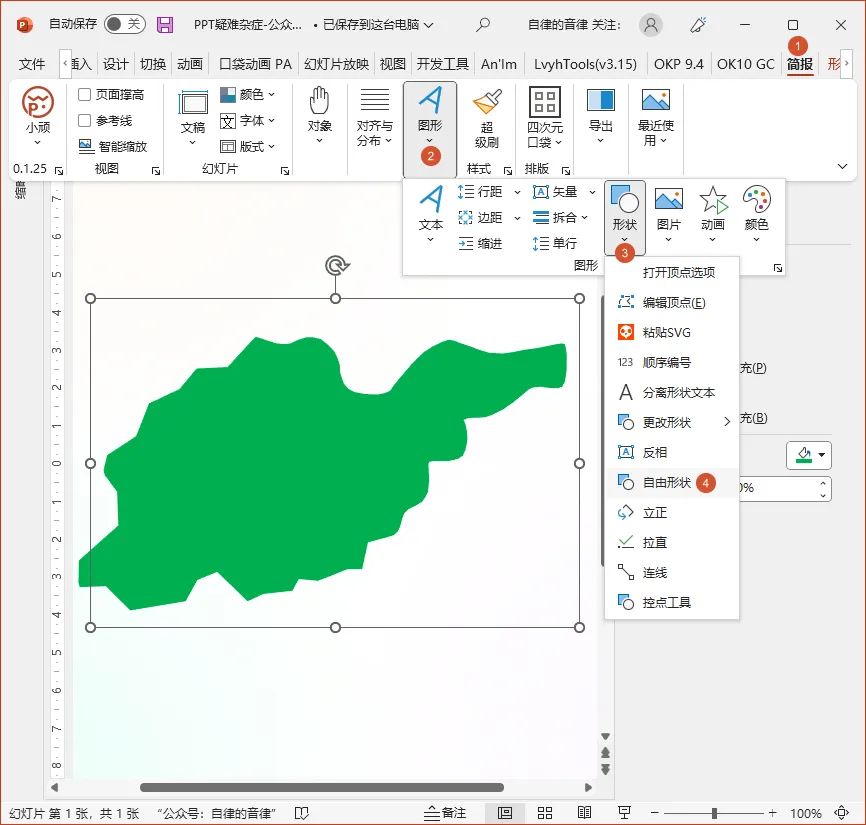Image resolution: width=866 pixels, height=825 pixels.
Task: Open the 更改形状 change shape submenu
Action: (672, 422)
